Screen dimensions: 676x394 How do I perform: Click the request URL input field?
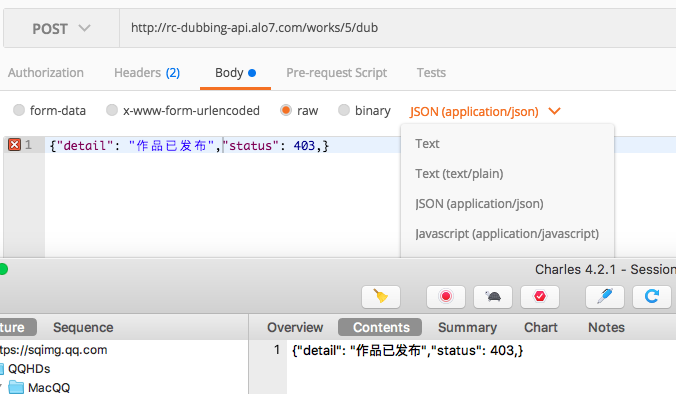[x=397, y=28]
